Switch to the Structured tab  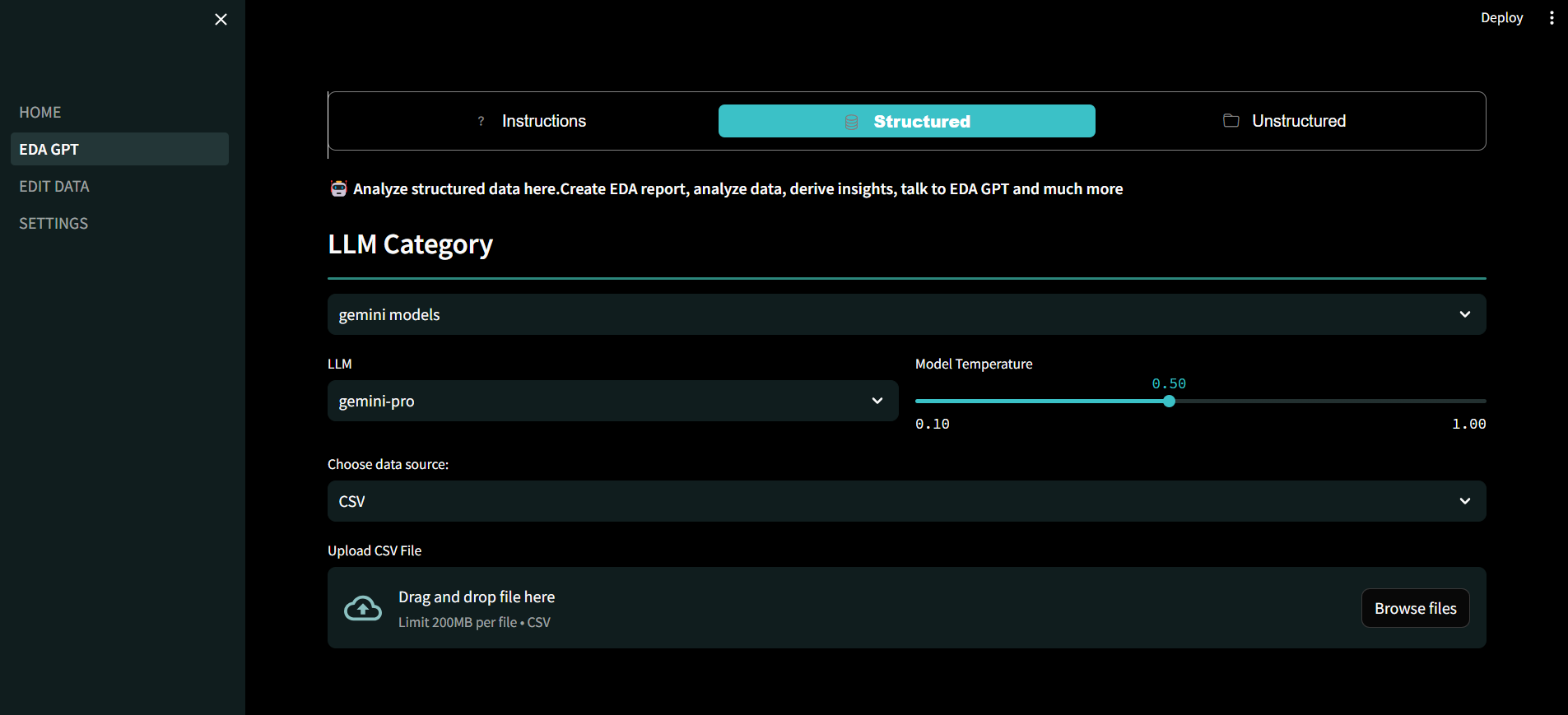(907, 121)
